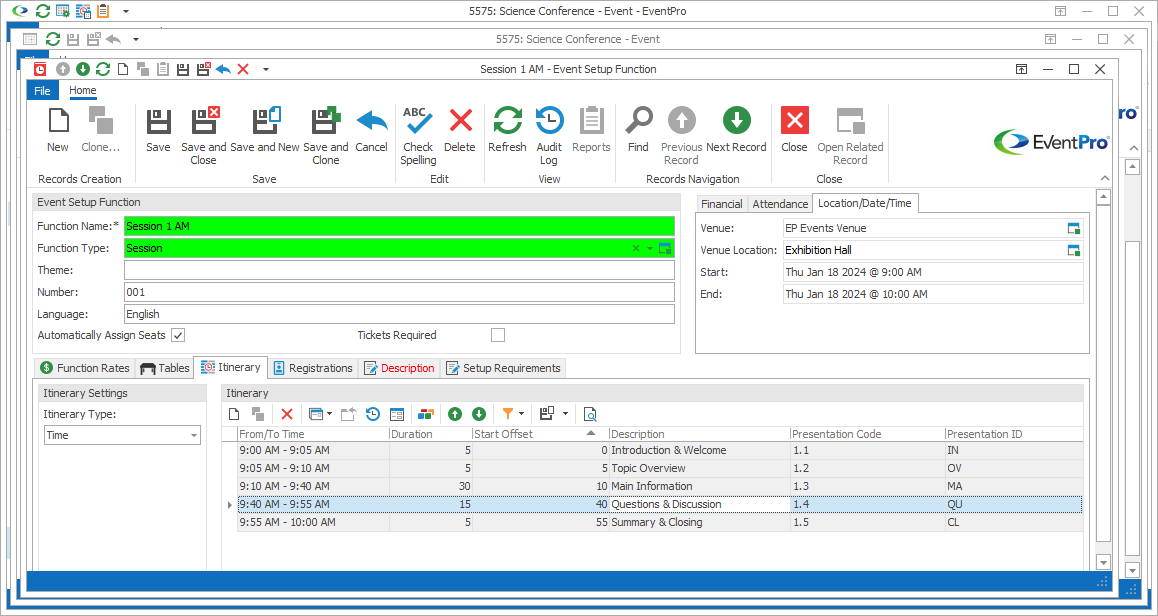The height and width of the screenshot is (616, 1158).
Task: Click the Save ribbon icon
Action: coord(158,129)
